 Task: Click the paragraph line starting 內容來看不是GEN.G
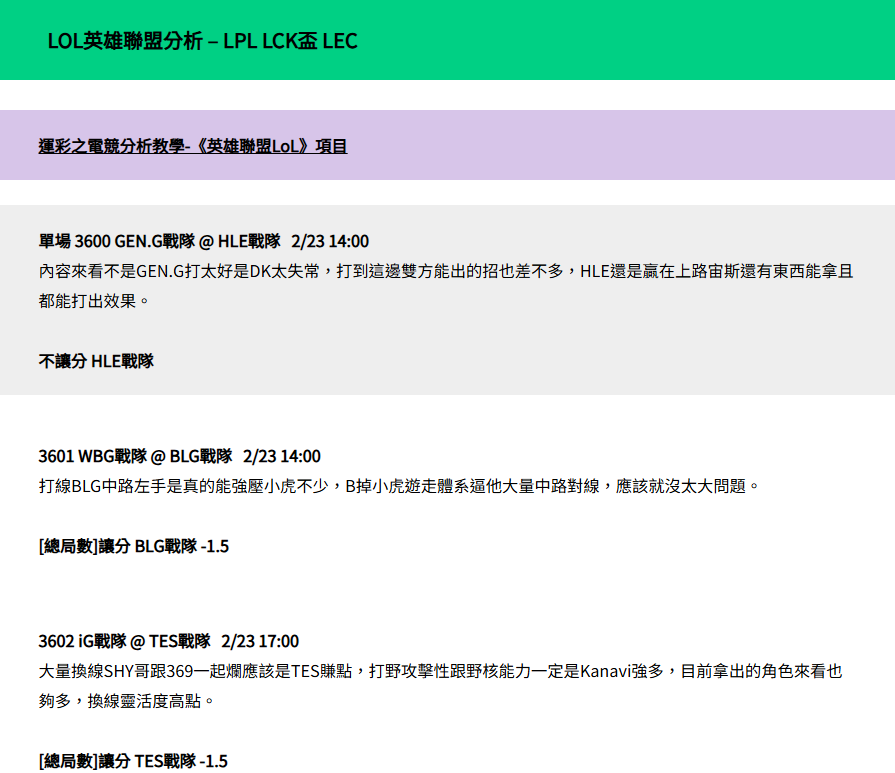pyautogui.click(x=445, y=271)
